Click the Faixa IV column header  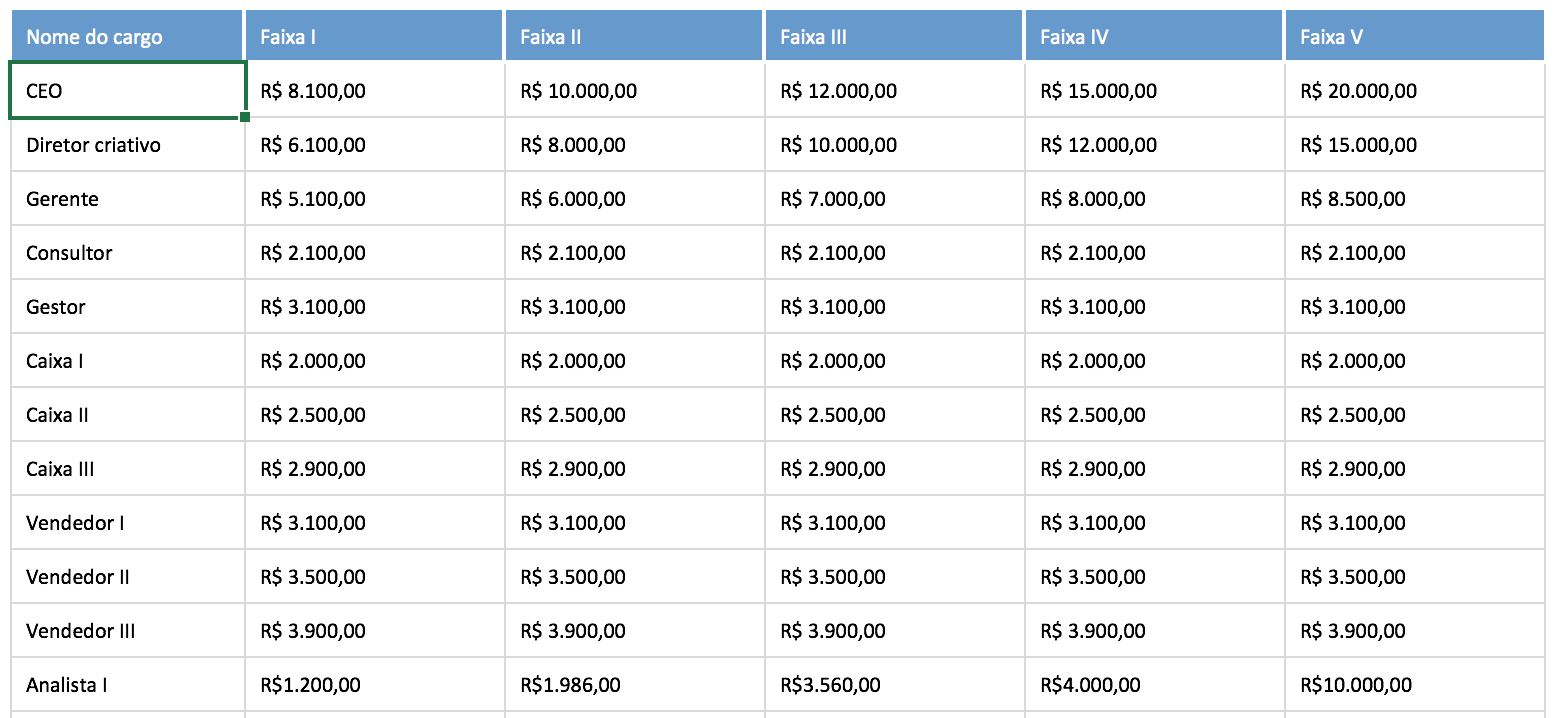tap(1154, 37)
